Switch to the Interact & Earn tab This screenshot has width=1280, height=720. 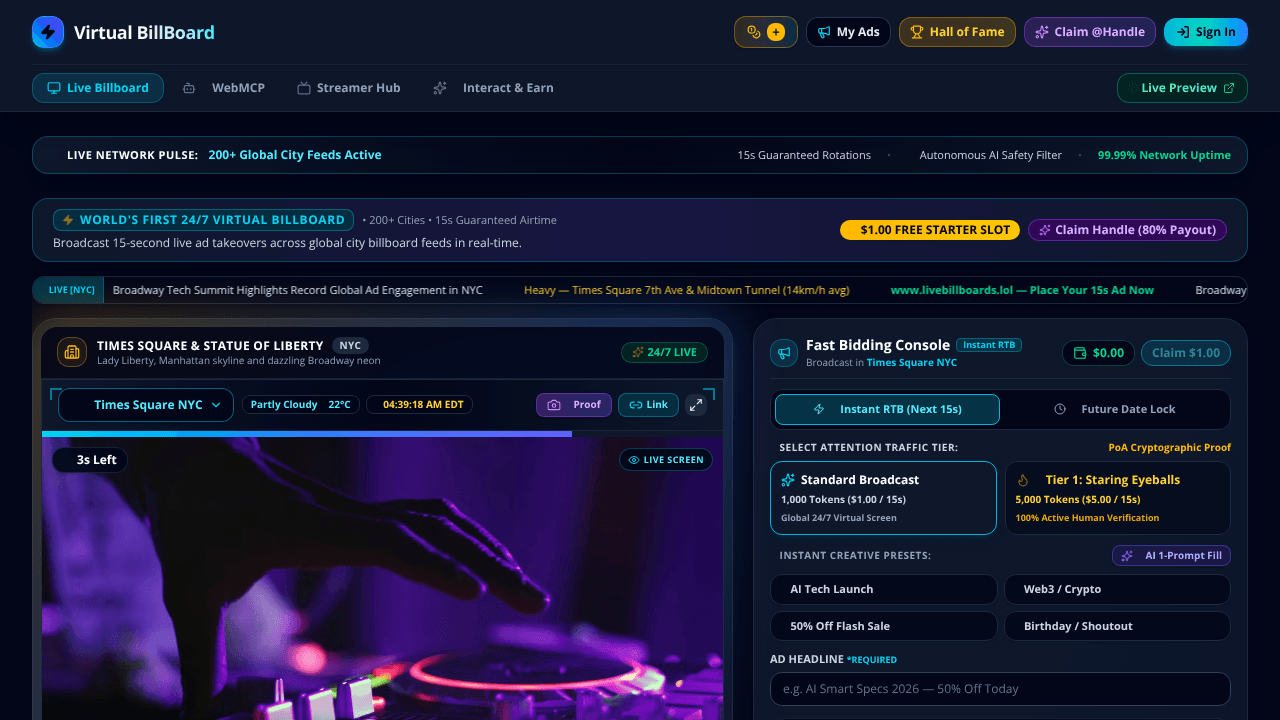(493, 88)
